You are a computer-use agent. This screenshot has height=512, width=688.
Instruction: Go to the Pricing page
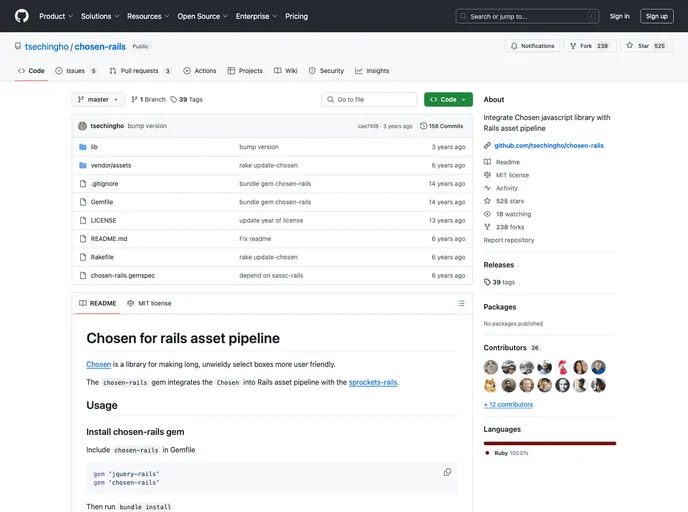(296, 16)
